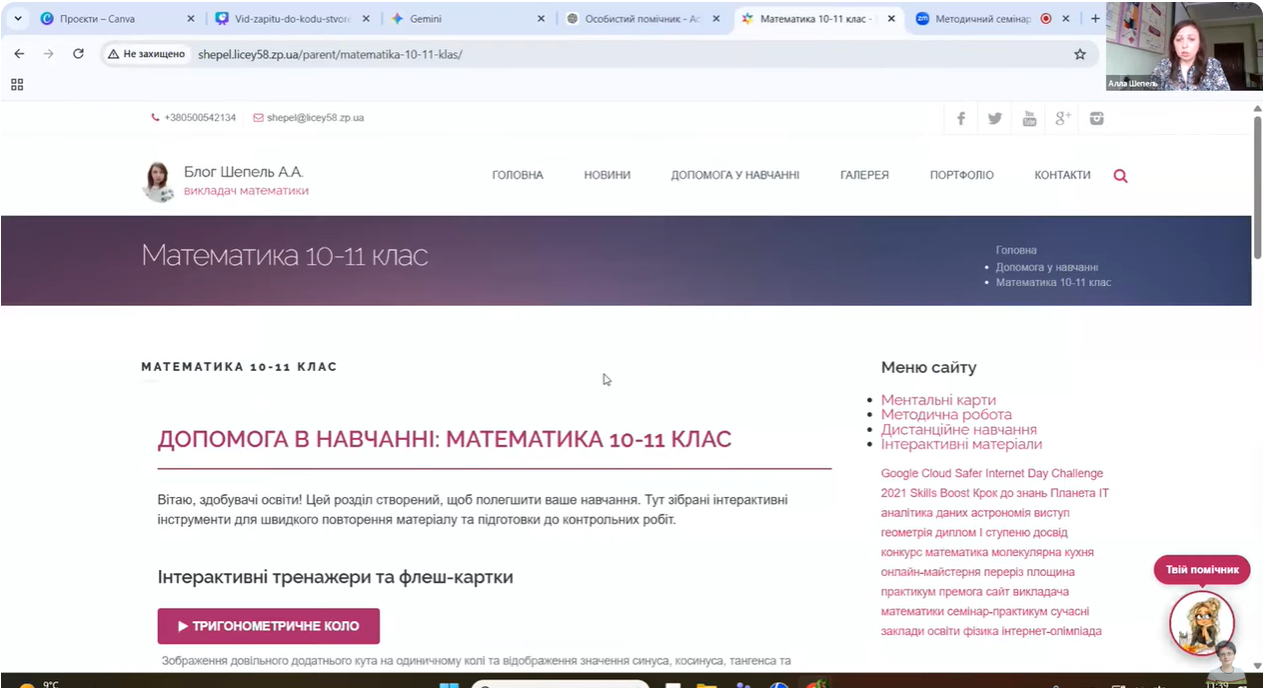Expand 'Допомога у навчанні' navigation menu
The width and height of the screenshot is (1263, 688).
pyautogui.click(x=734, y=175)
